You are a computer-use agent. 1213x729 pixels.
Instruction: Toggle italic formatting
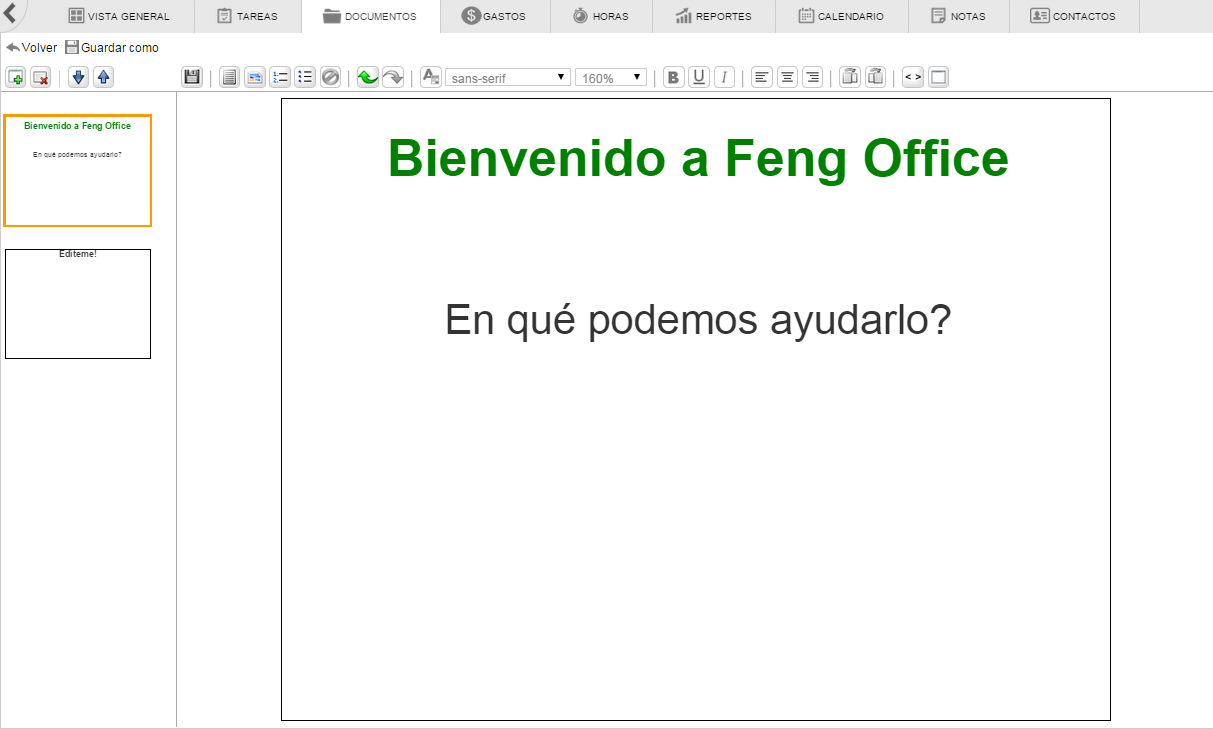(x=724, y=78)
